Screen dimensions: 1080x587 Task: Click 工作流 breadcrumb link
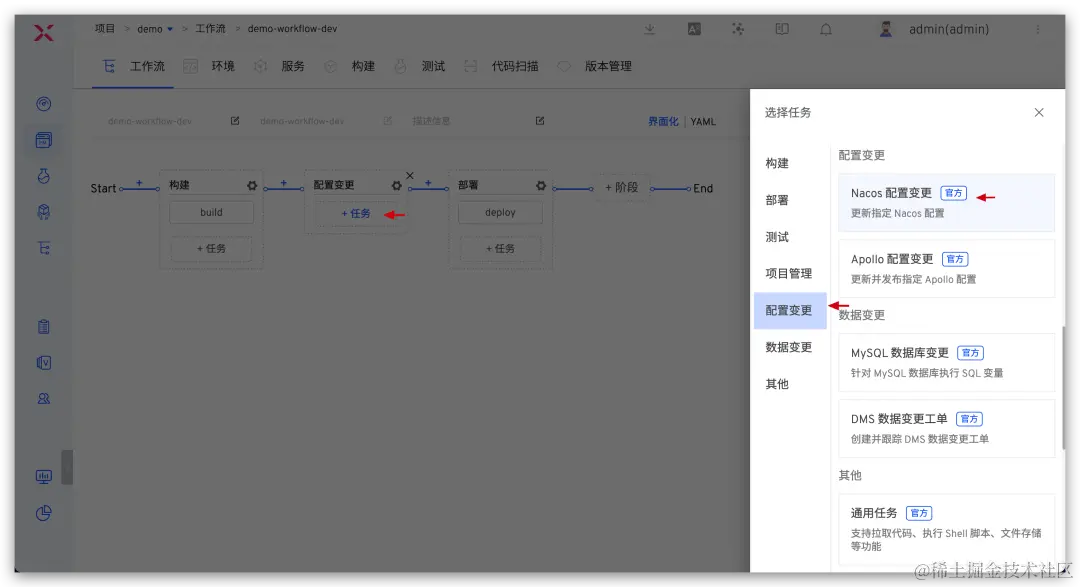(x=210, y=29)
